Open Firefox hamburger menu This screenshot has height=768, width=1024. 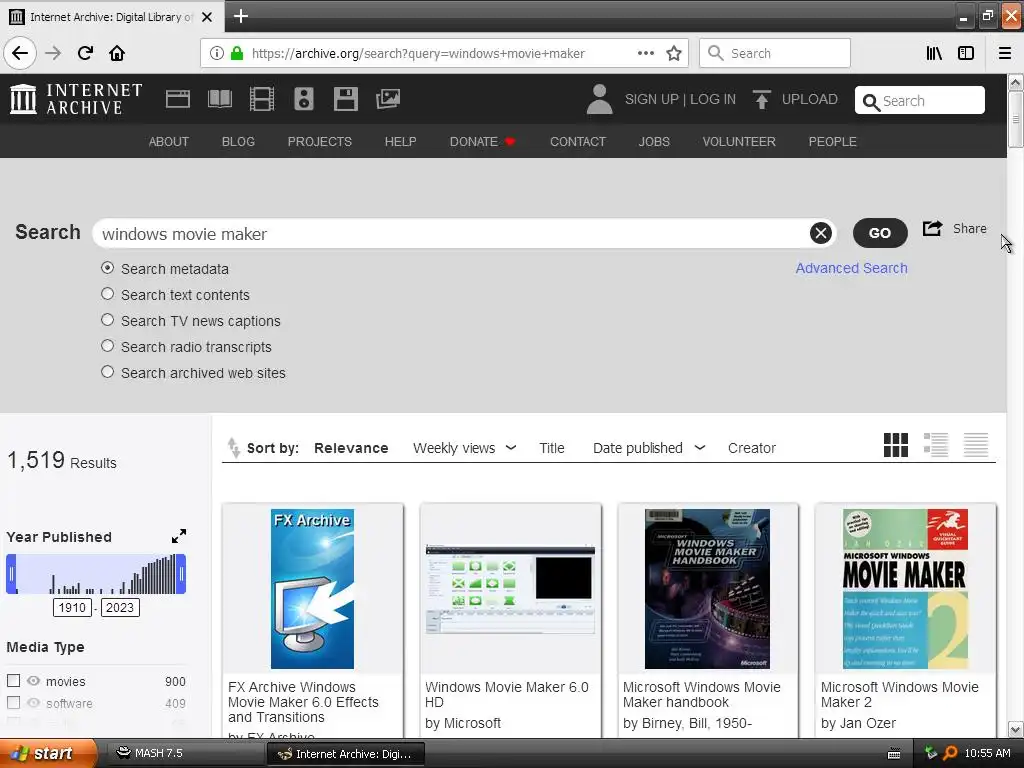tap(1005, 53)
